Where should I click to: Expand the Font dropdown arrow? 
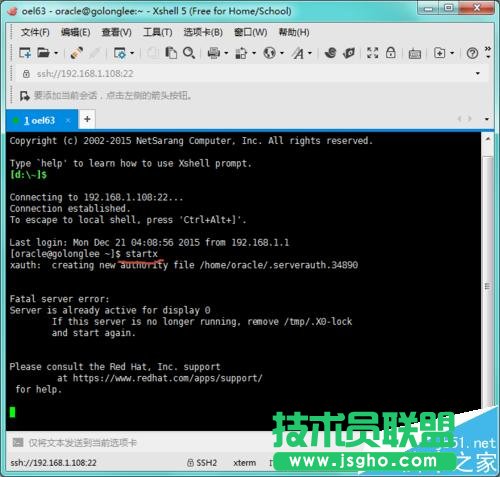(310, 53)
